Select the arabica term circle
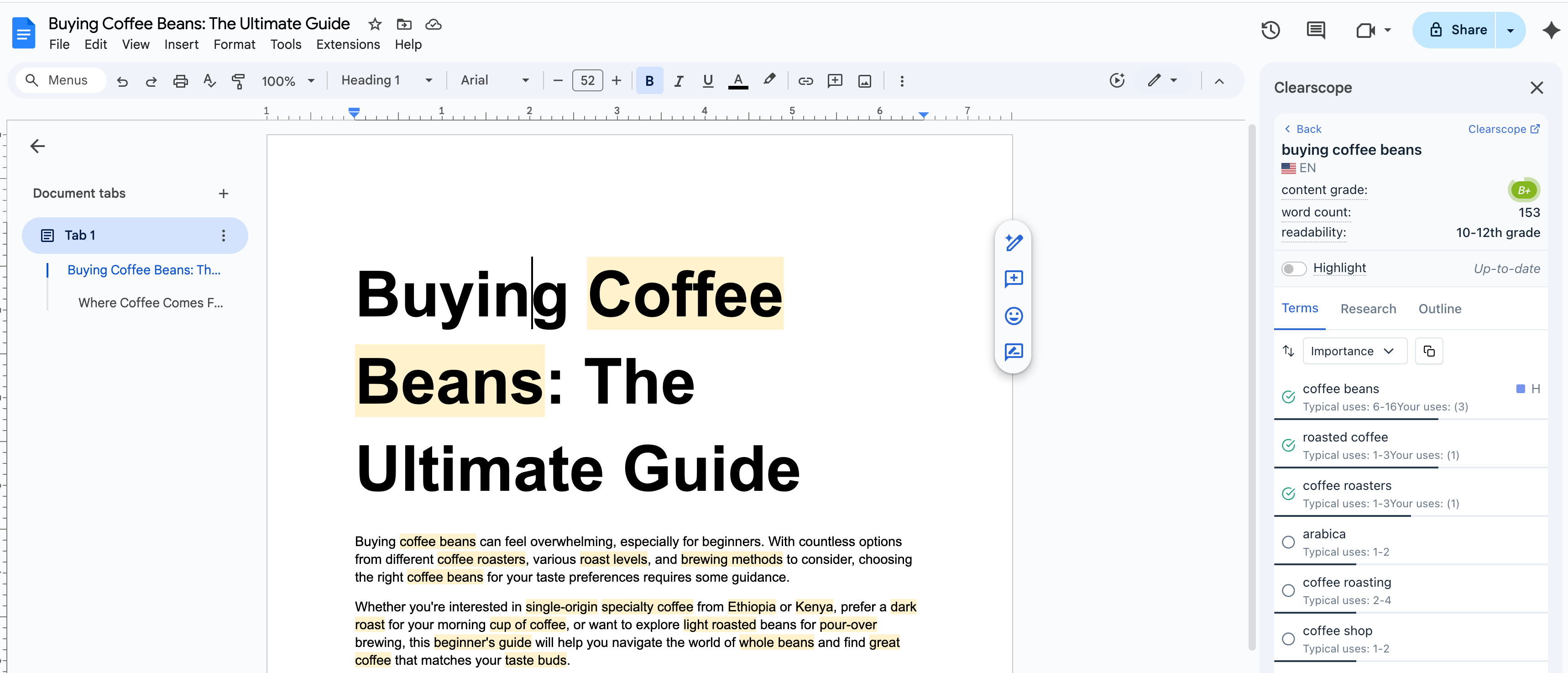This screenshot has width=1568, height=673. (x=1288, y=542)
